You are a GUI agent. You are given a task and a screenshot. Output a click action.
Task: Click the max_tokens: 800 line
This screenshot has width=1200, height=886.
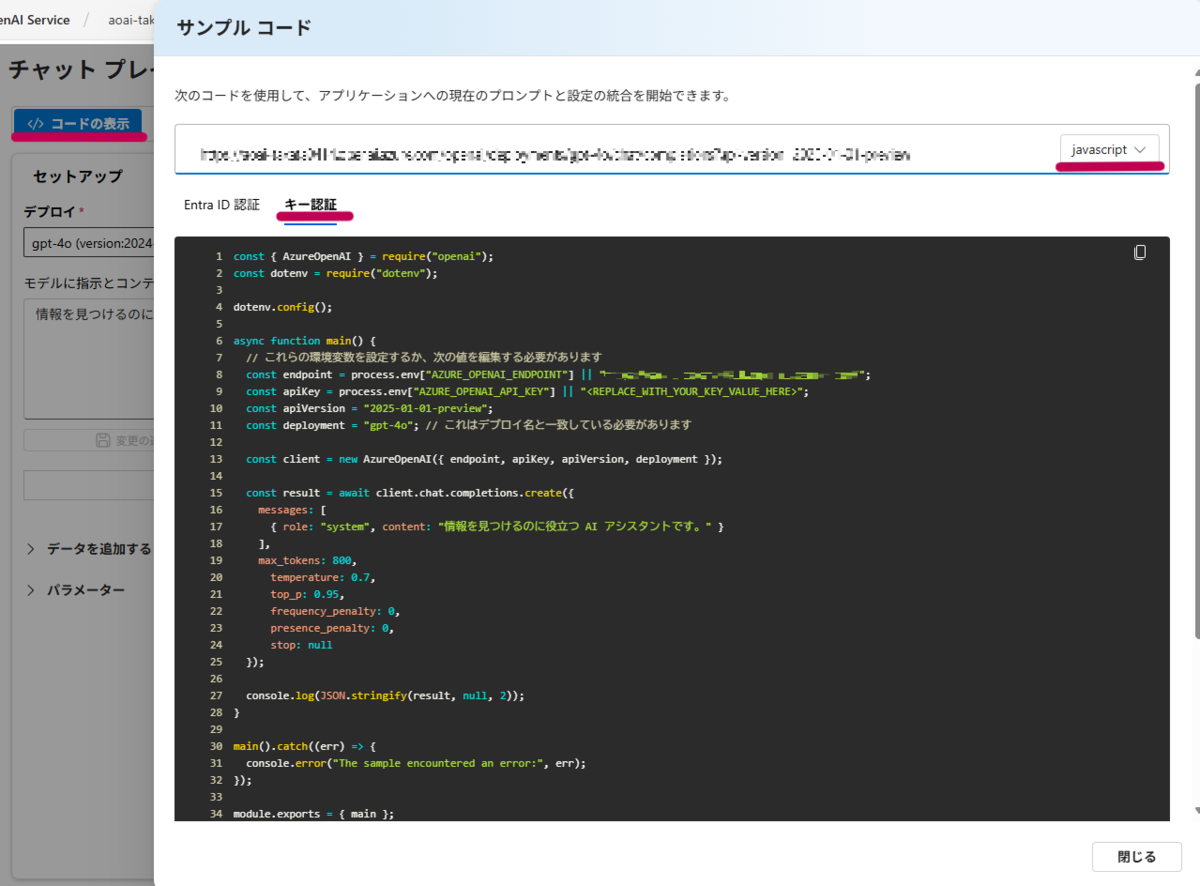pos(307,560)
